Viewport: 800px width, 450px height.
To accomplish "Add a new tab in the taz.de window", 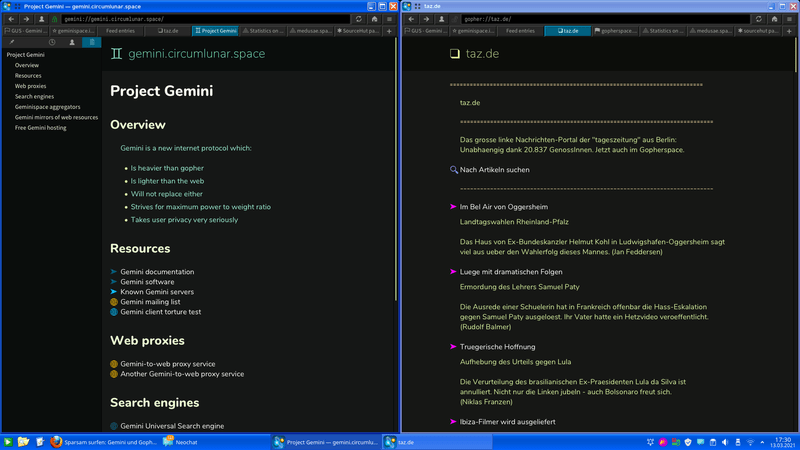I will 789,31.
